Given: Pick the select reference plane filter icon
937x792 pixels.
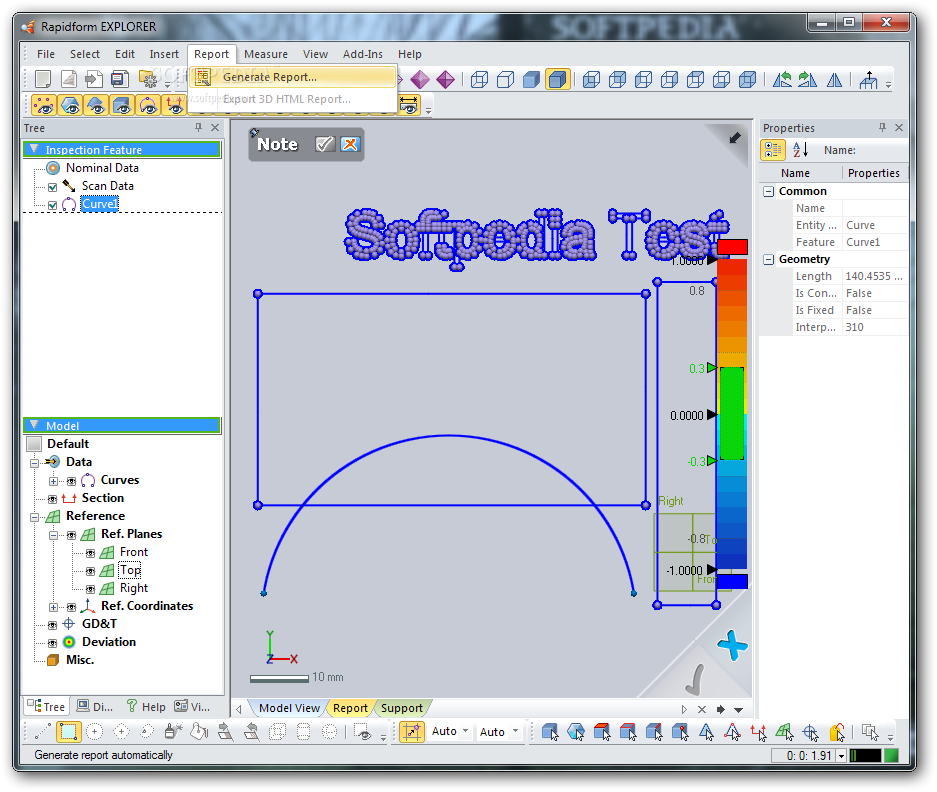Looking at the screenshot, I should point(784,731).
